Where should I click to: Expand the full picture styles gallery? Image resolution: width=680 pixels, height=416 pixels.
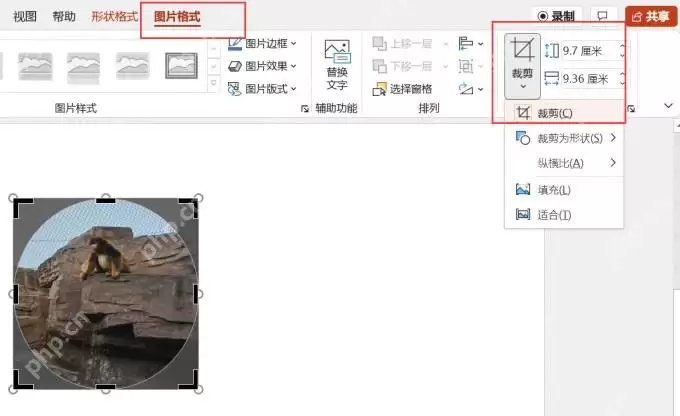pyautogui.click(x=213, y=82)
